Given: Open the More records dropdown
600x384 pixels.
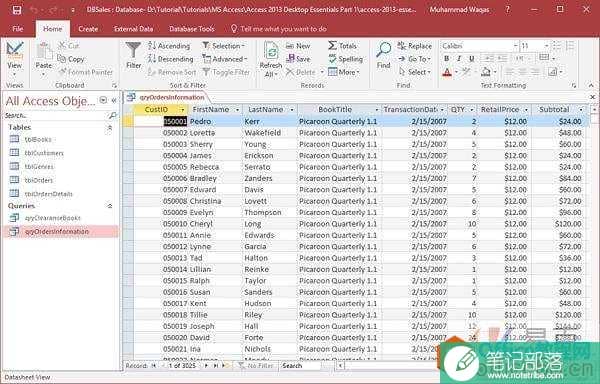Looking at the screenshot, I should (344, 72).
